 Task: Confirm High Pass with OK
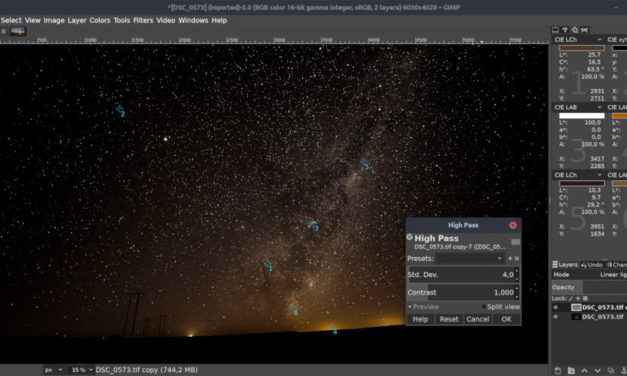(506, 319)
